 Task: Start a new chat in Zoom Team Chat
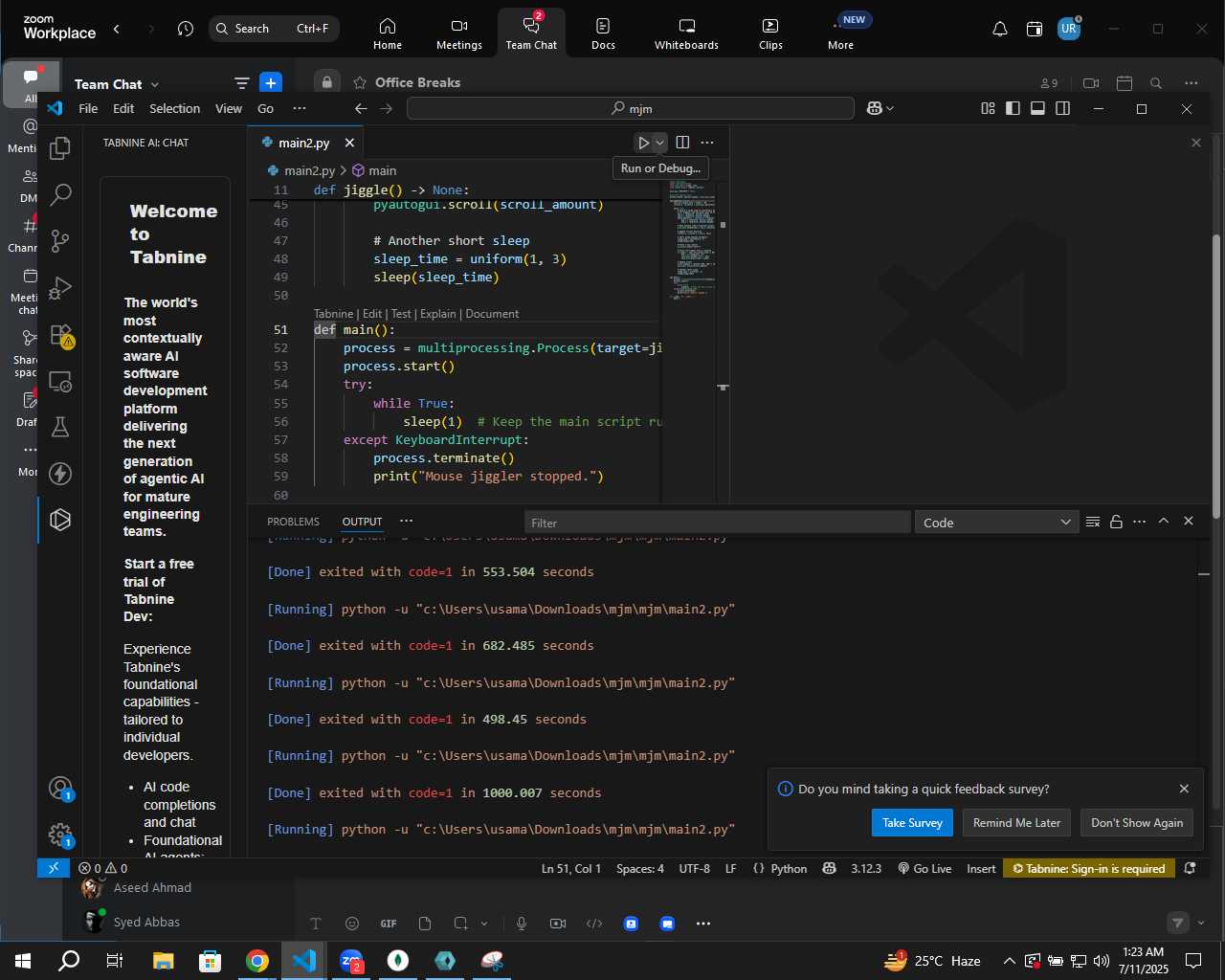coord(271,83)
